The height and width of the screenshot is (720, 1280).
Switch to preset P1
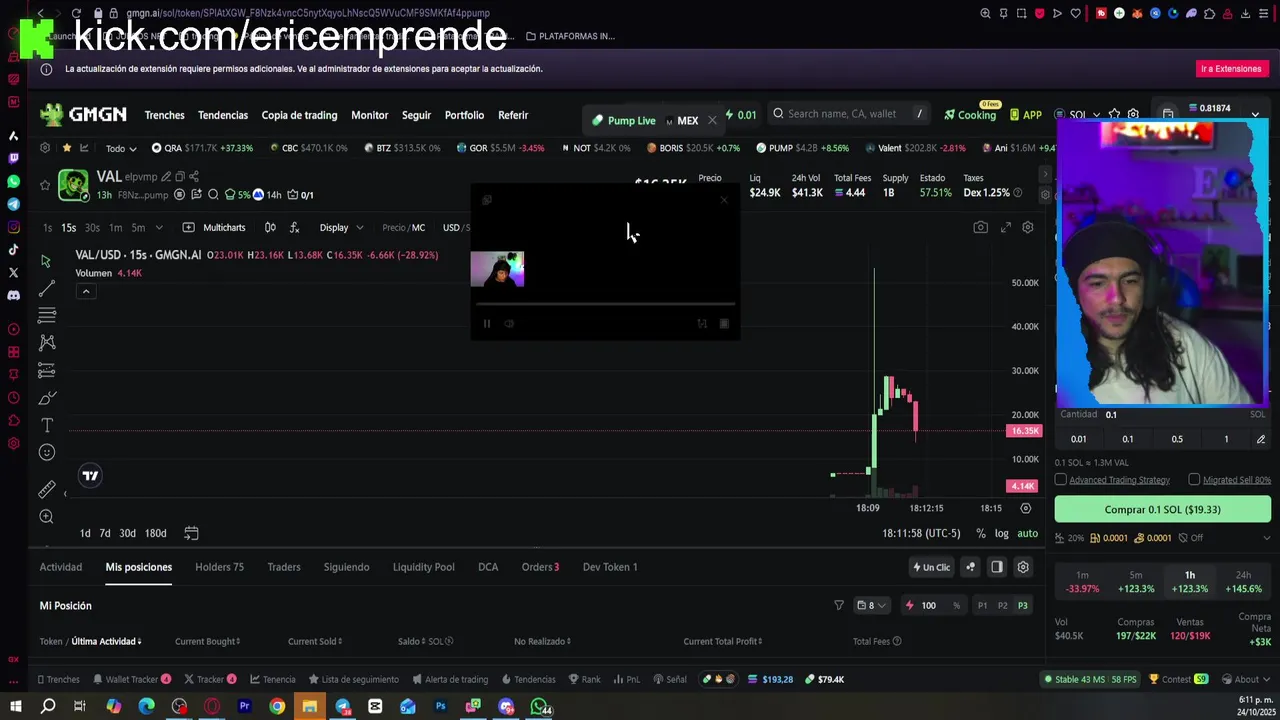pos(982,606)
